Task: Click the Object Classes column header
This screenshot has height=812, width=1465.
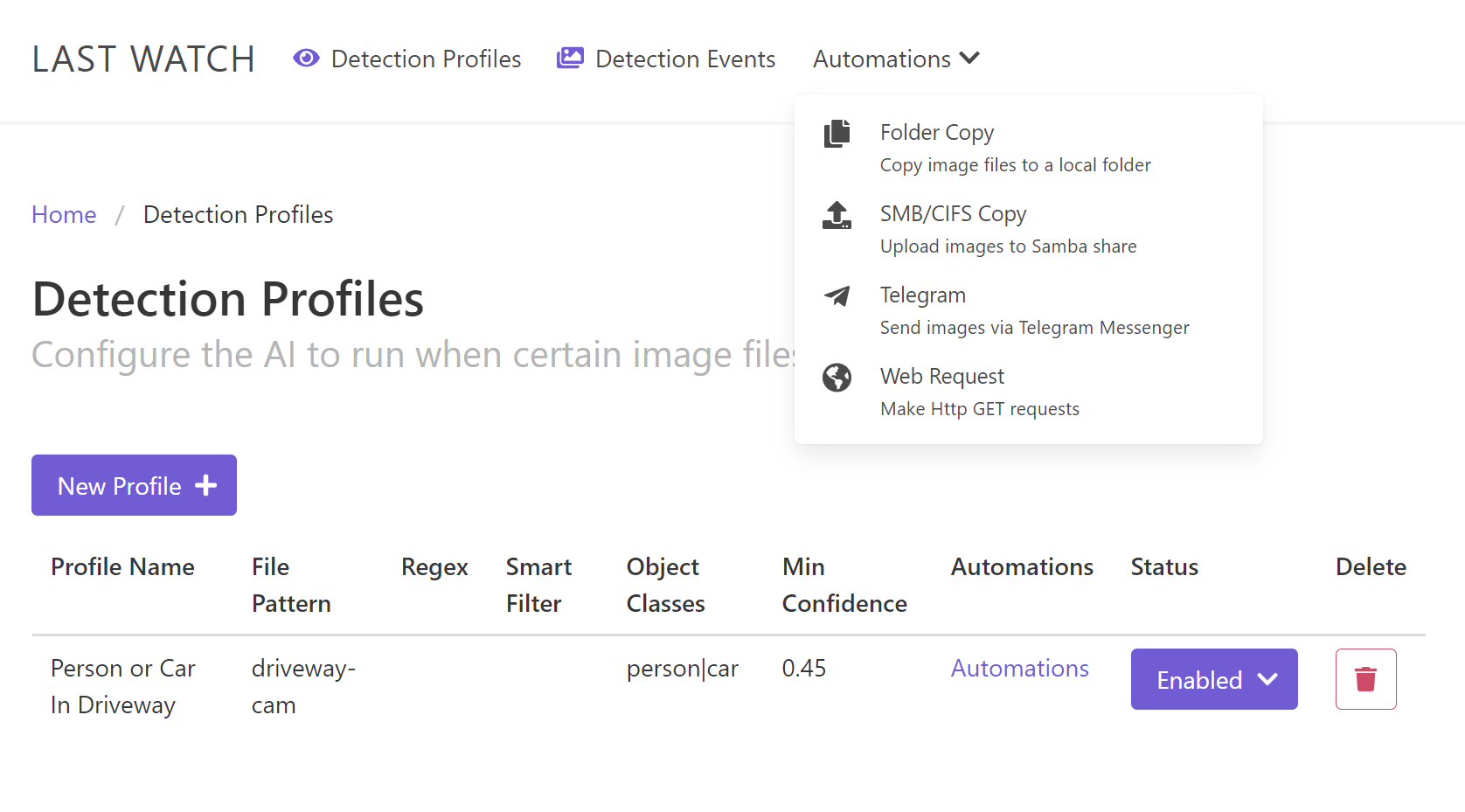Action: (x=665, y=585)
